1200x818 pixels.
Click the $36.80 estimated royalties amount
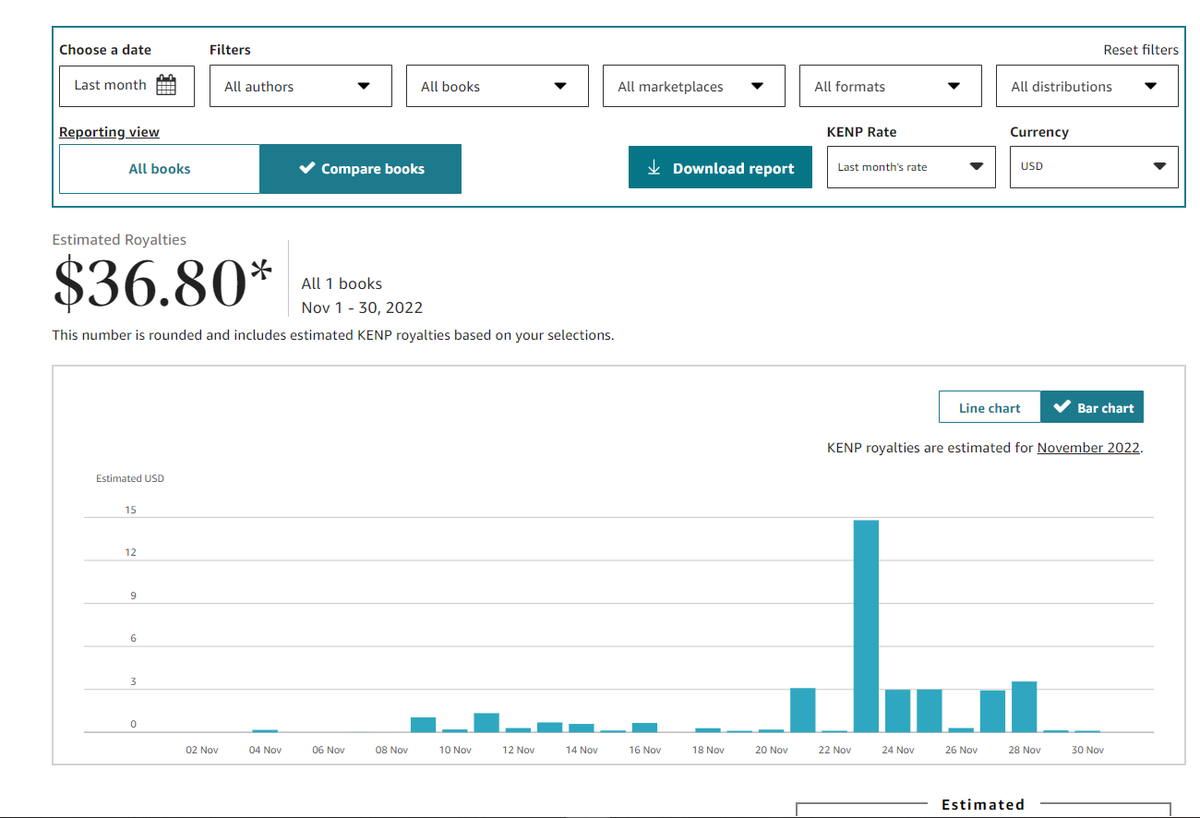coord(162,284)
